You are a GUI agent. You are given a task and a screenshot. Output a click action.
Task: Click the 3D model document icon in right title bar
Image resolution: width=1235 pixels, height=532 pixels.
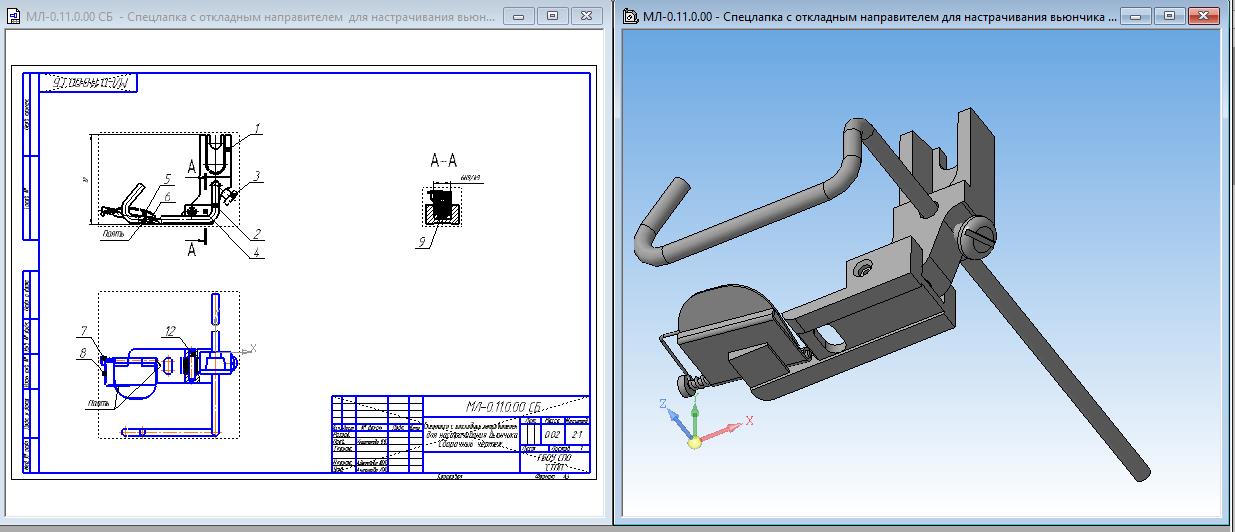631,16
